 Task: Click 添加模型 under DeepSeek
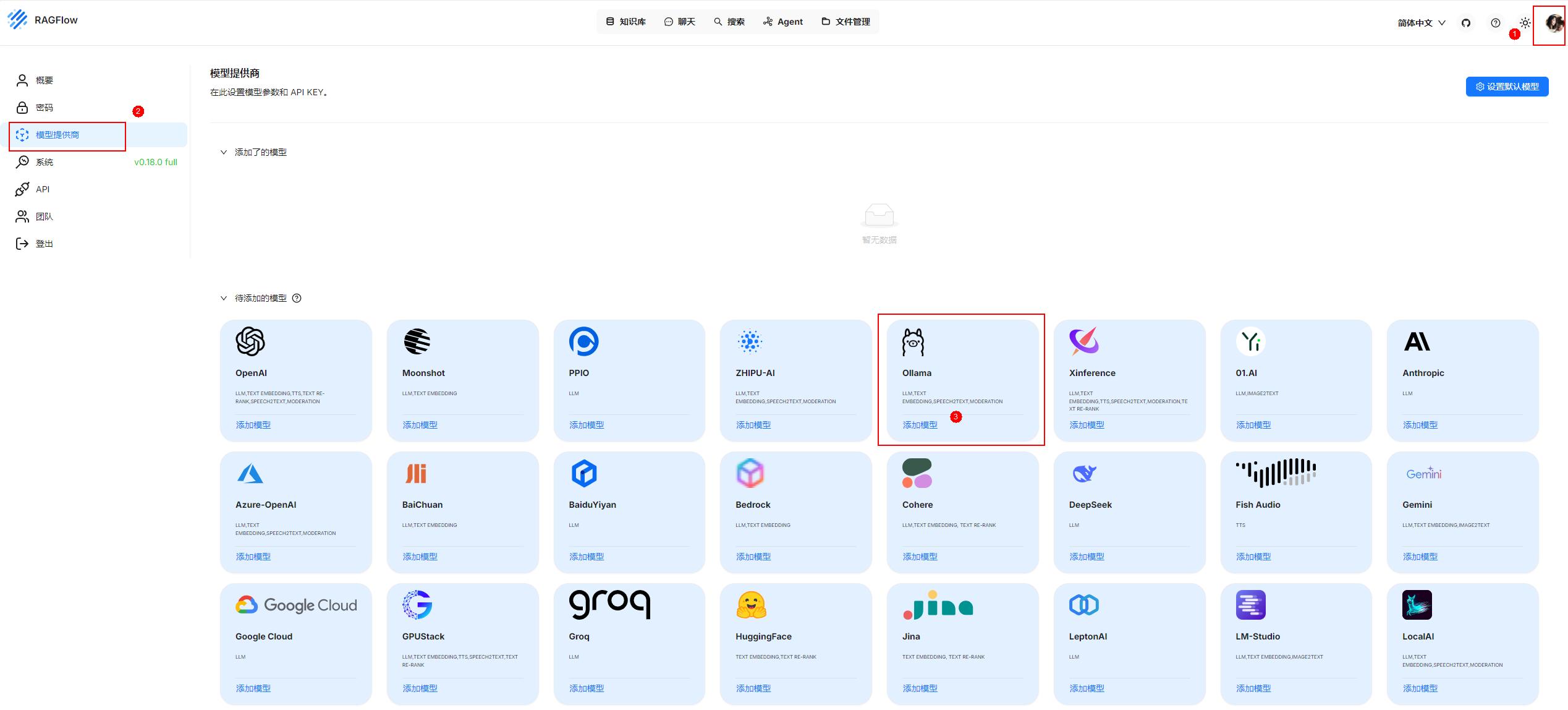(1087, 557)
